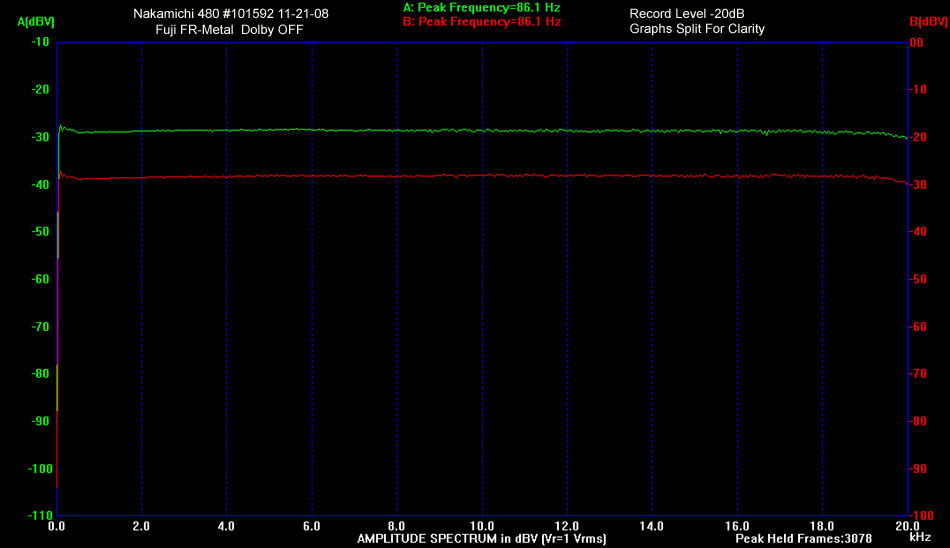This screenshot has width=950, height=548.
Task: Click the red B: Peak Frequency readout
Action: point(481,21)
